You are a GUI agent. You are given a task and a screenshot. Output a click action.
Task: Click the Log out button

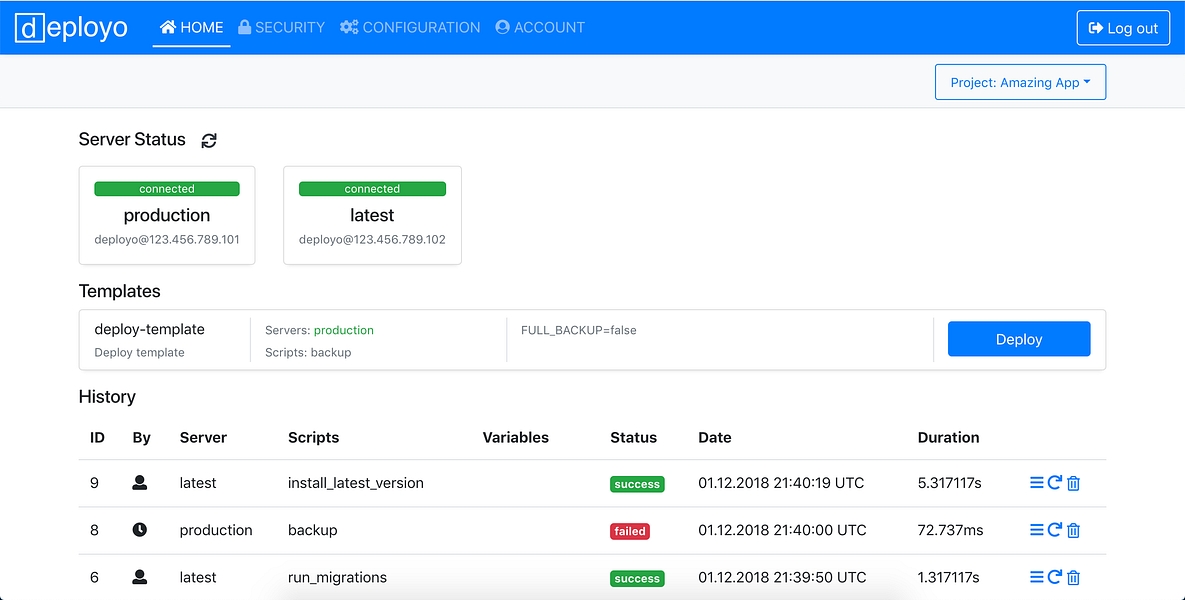1123,28
